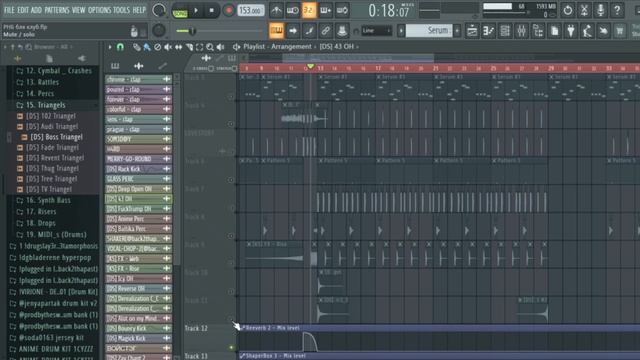The width and height of the screenshot is (640, 360).
Task: Select the playlist delete tool
Action: (158, 47)
